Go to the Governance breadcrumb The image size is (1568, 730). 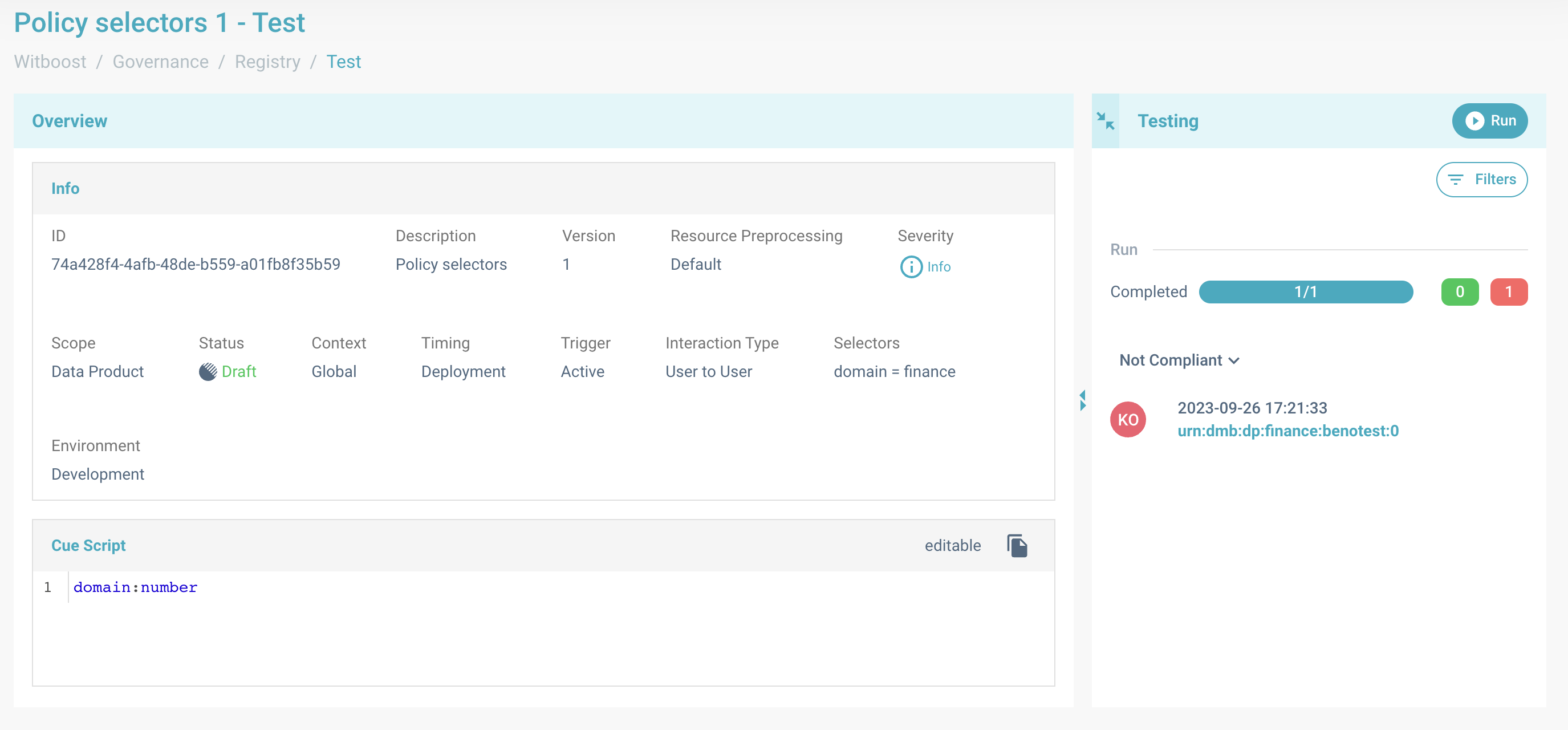point(161,62)
